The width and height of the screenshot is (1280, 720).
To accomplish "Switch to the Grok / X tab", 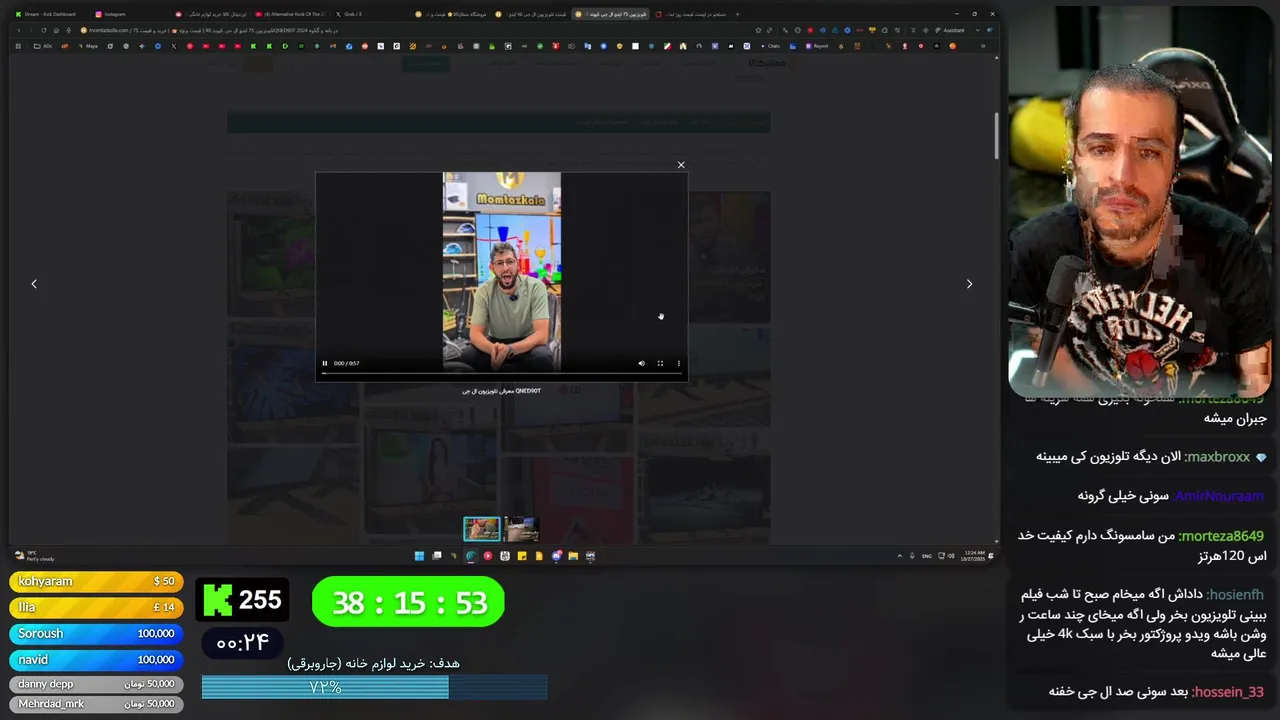I will tap(352, 14).
